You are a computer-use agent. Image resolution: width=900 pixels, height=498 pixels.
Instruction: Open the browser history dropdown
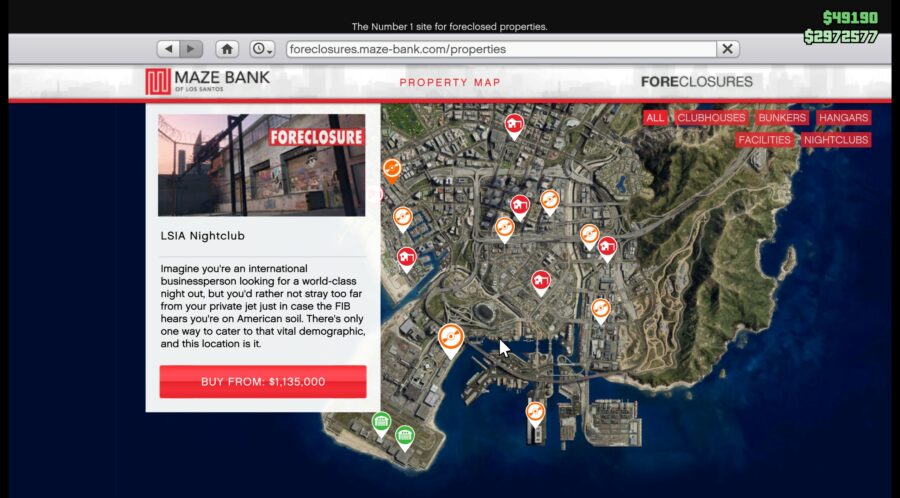[262, 49]
